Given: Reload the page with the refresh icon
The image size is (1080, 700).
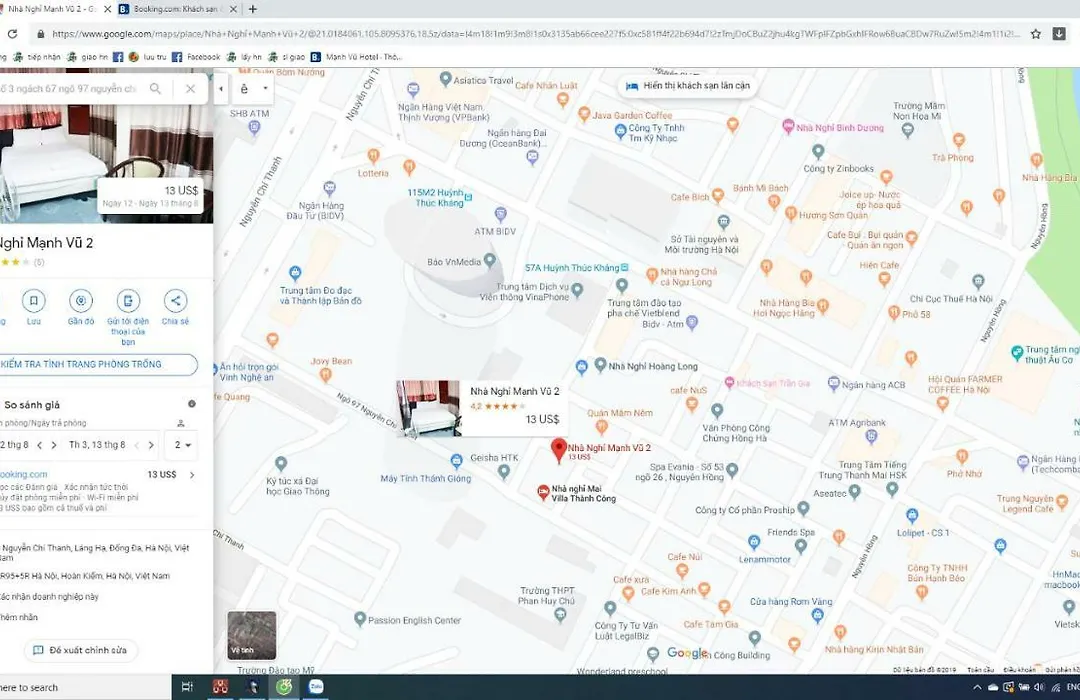Looking at the screenshot, I should tap(12, 33).
